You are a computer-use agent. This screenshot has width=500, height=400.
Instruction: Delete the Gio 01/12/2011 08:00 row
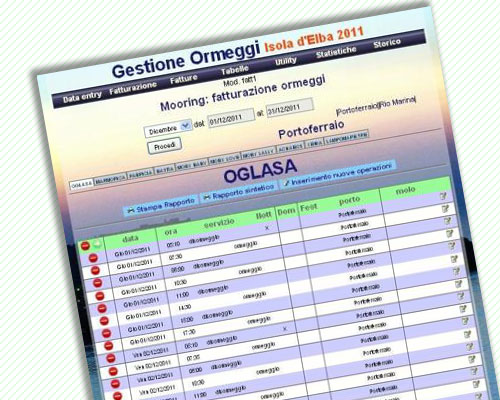point(98,283)
